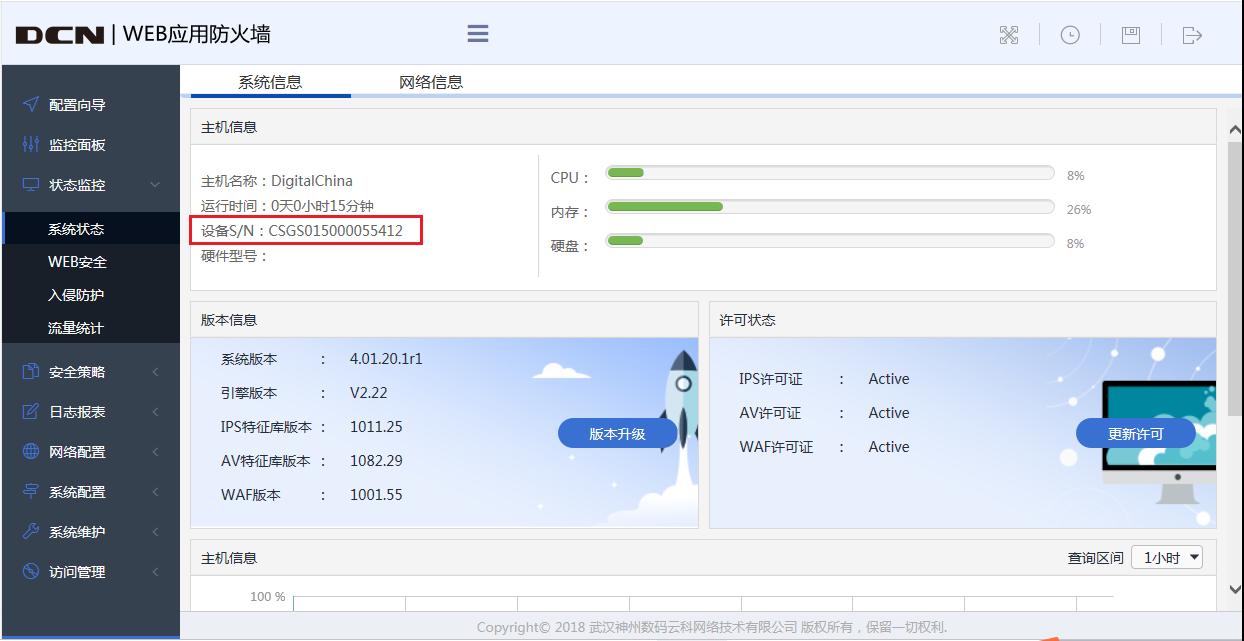Collapse the 状态监控 sidebar section

tap(90, 185)
